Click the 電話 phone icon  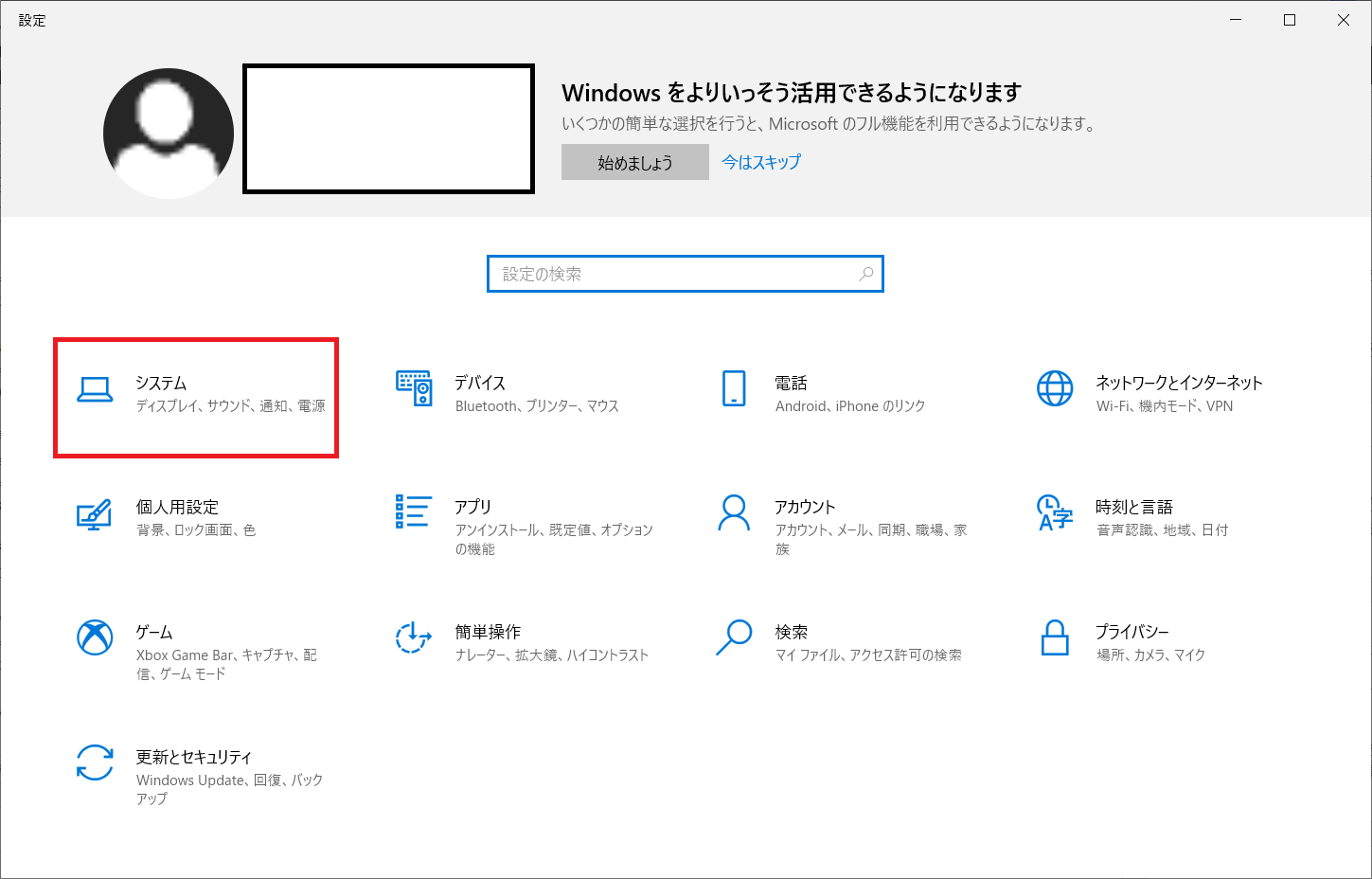point(734,388)
